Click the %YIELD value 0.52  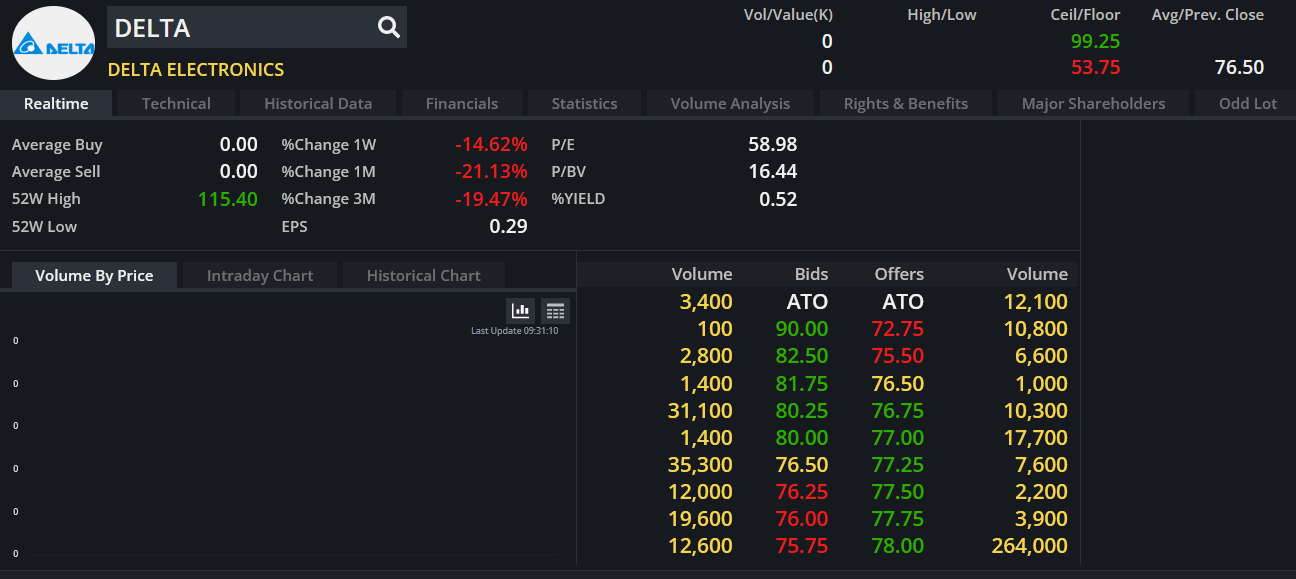778,199
